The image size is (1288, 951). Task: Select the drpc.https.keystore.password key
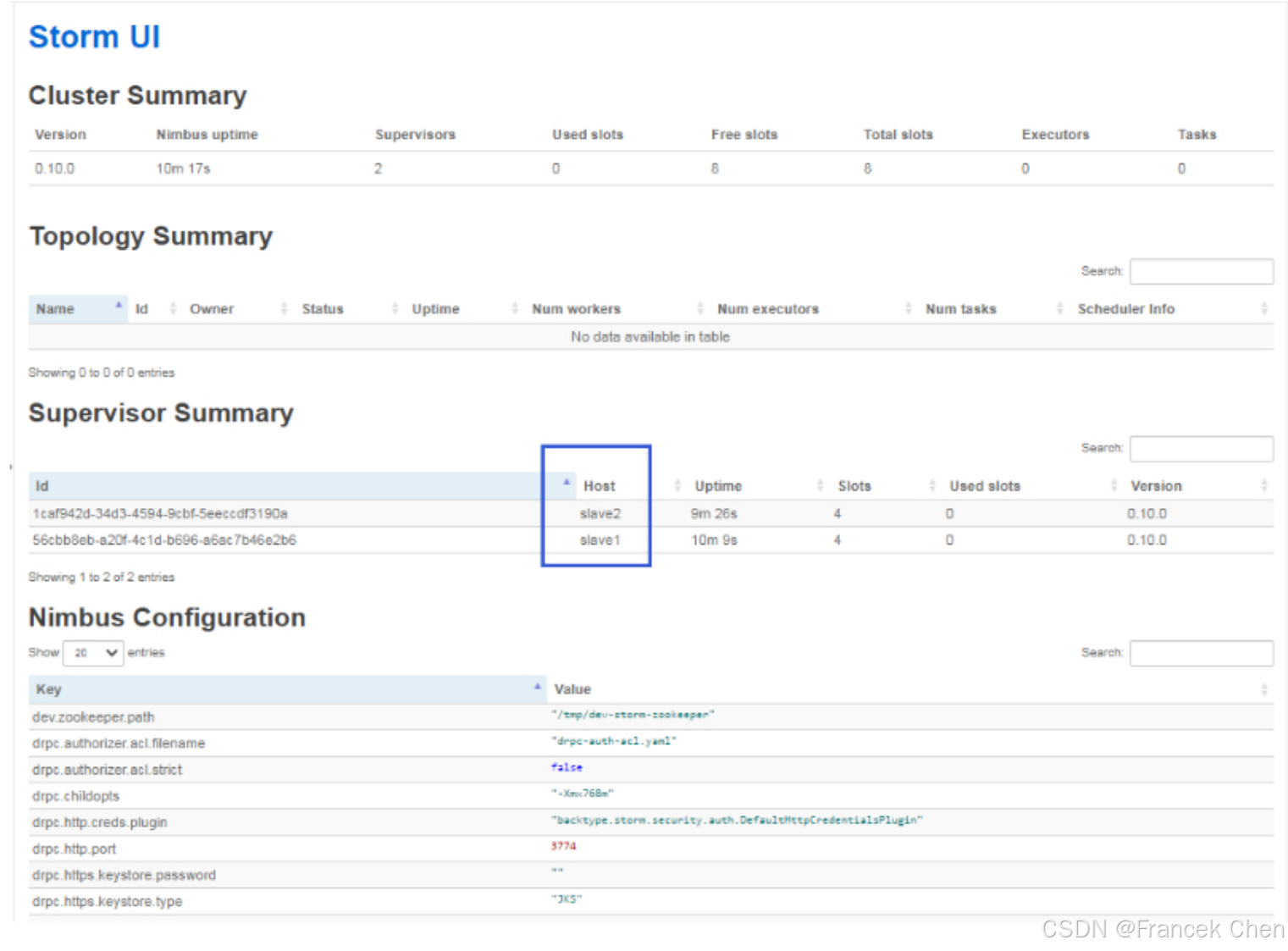point(124,875)
